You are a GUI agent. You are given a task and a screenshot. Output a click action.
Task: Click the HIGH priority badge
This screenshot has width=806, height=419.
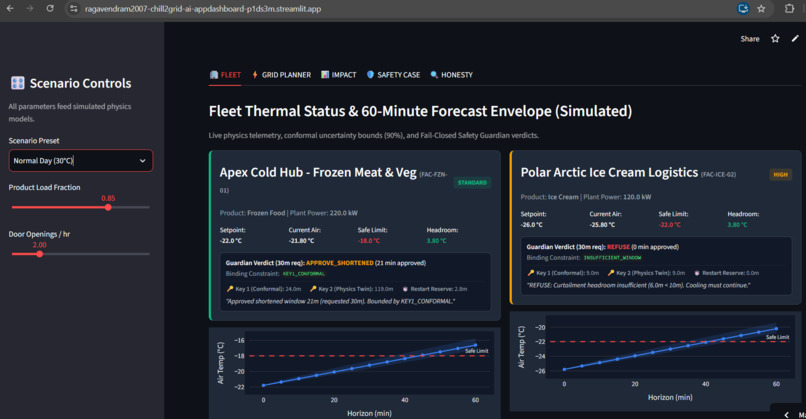point(780,175)
